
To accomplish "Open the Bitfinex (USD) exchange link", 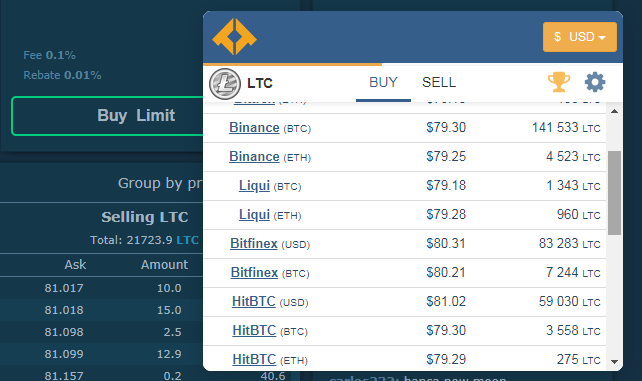I will coord(254,244).
